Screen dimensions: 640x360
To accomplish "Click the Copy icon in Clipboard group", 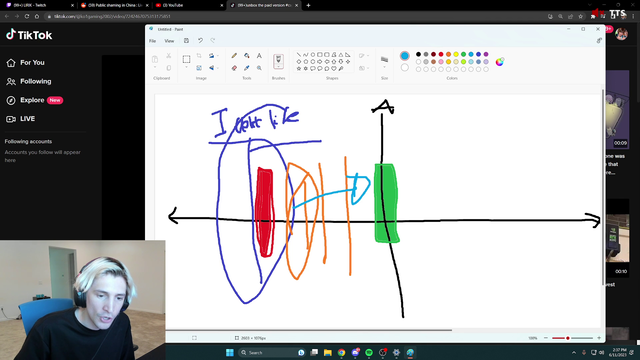I will tap(169, 68).
